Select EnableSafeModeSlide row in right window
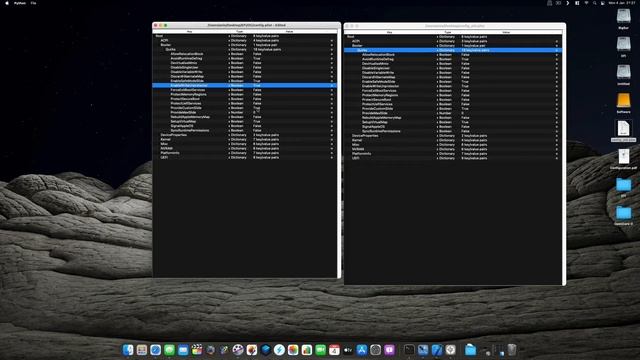The image size is (640, 360). pyautogui.click(x=453, y=82)
